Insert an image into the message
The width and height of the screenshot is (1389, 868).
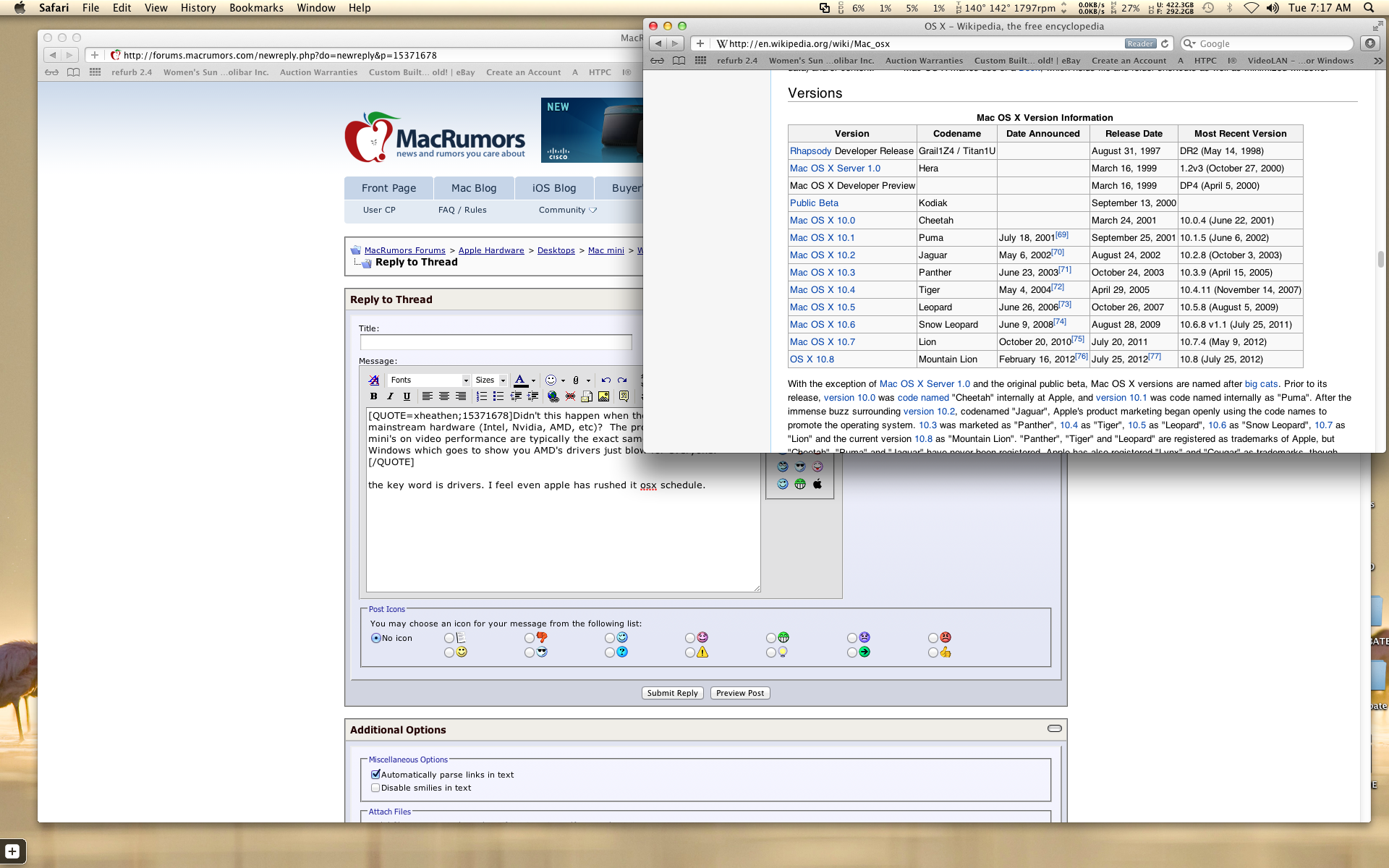pyautogui.click(x=604, y=396)
